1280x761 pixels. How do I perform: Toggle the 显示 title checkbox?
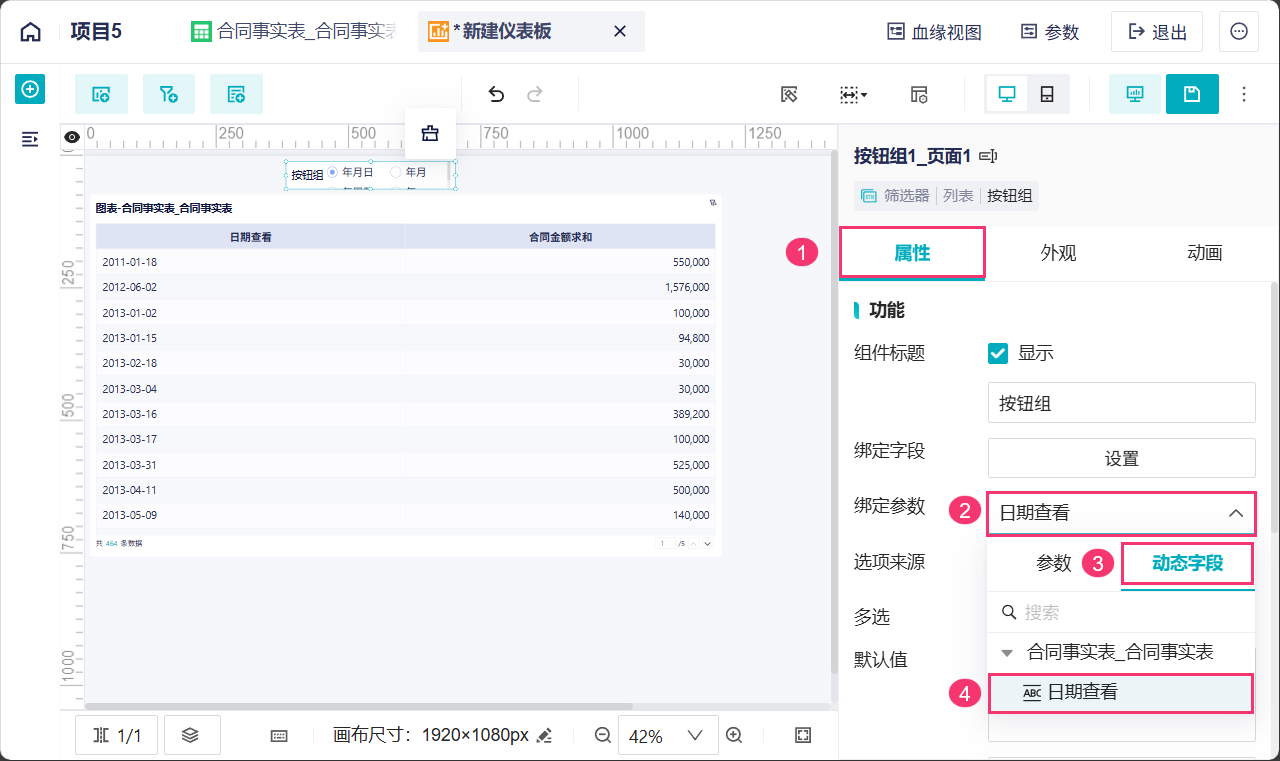coord(997,353)
